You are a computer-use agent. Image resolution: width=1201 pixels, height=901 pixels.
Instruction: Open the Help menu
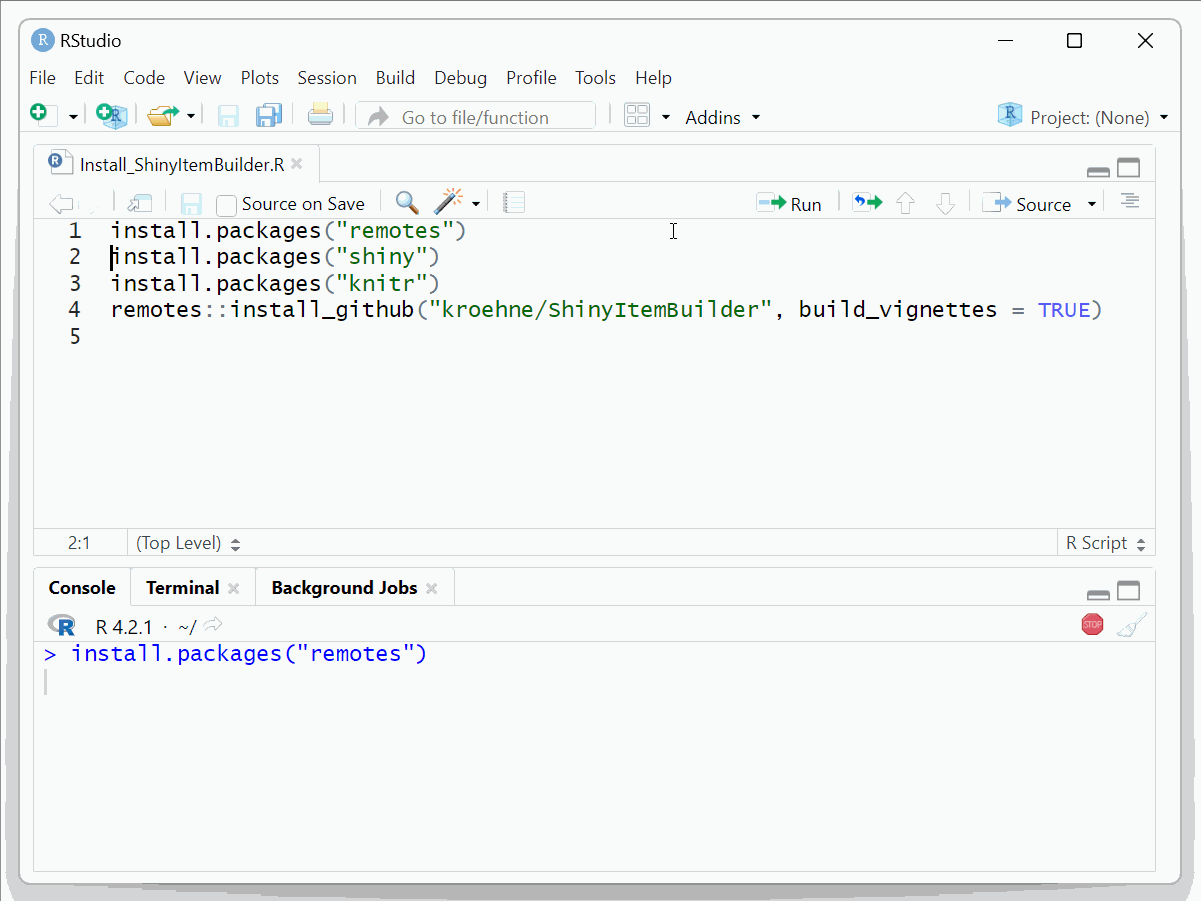point(653,78)
